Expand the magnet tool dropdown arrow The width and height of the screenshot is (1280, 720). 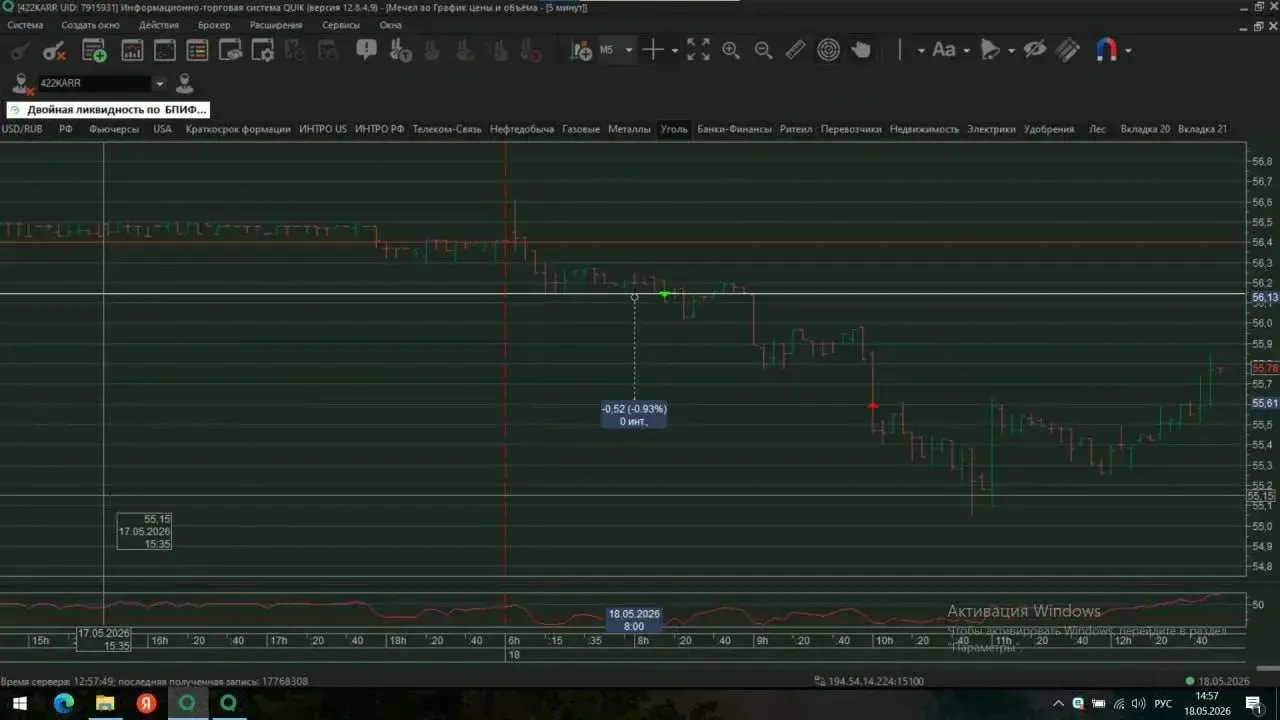click(1128, 51)
